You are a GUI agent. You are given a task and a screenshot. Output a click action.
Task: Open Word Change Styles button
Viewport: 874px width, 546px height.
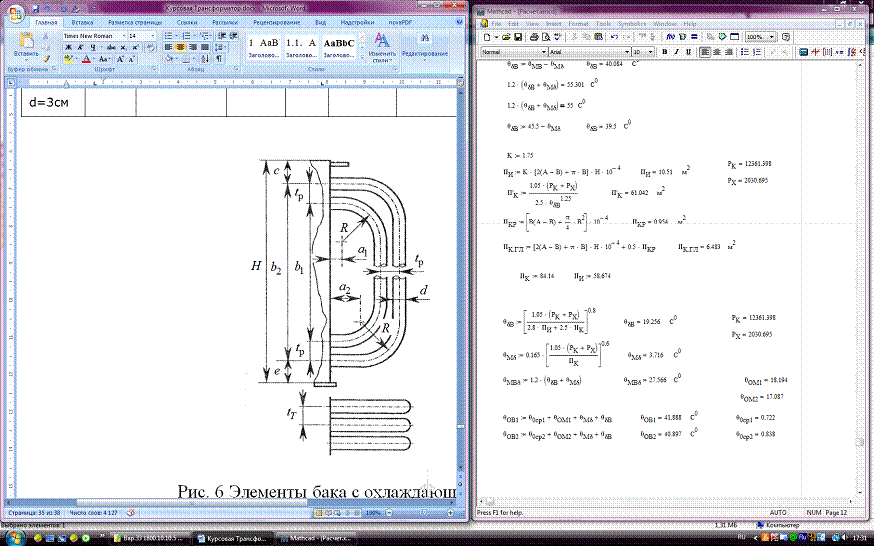382,47
